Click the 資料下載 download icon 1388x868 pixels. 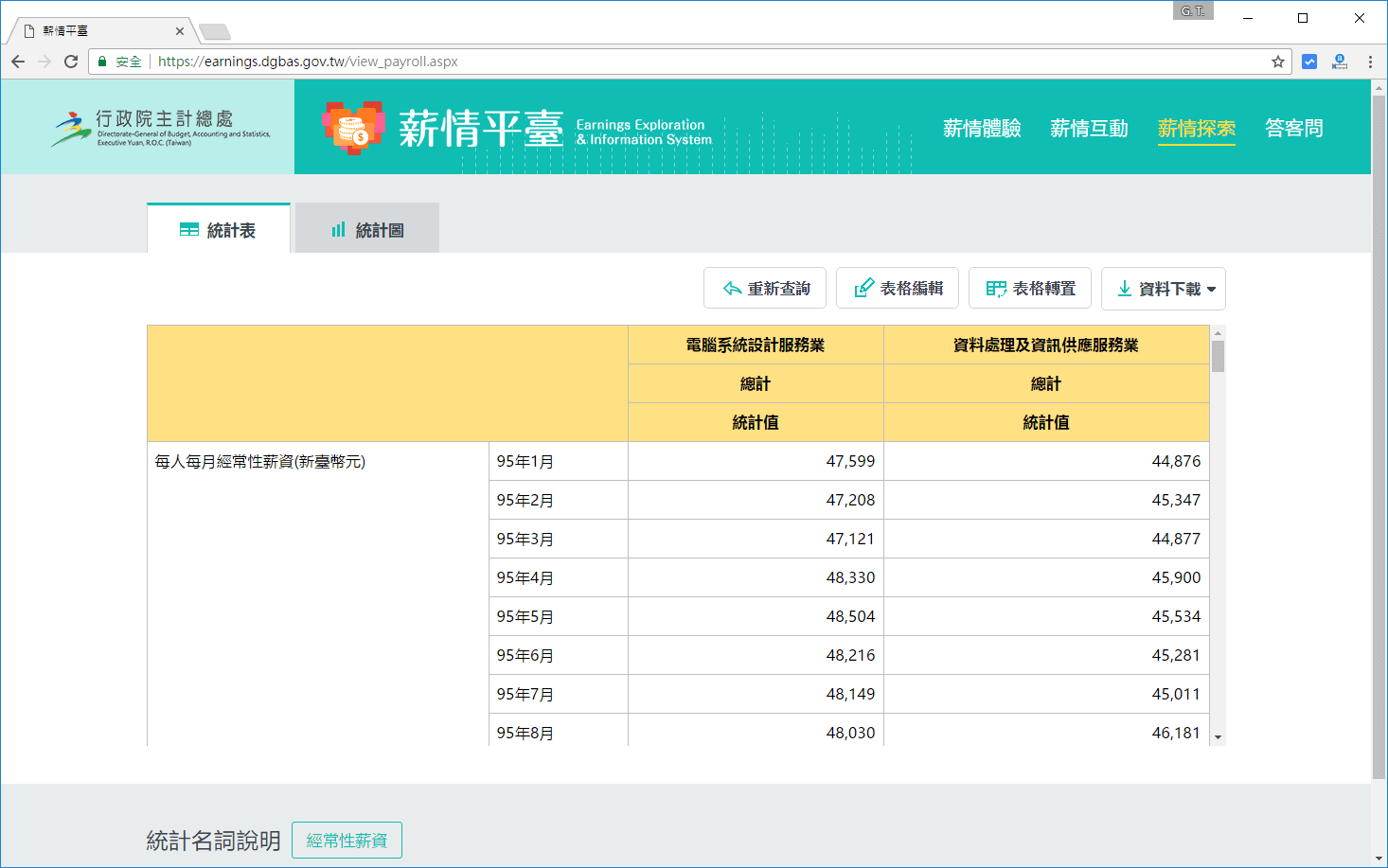click(x=1124, y=289)
